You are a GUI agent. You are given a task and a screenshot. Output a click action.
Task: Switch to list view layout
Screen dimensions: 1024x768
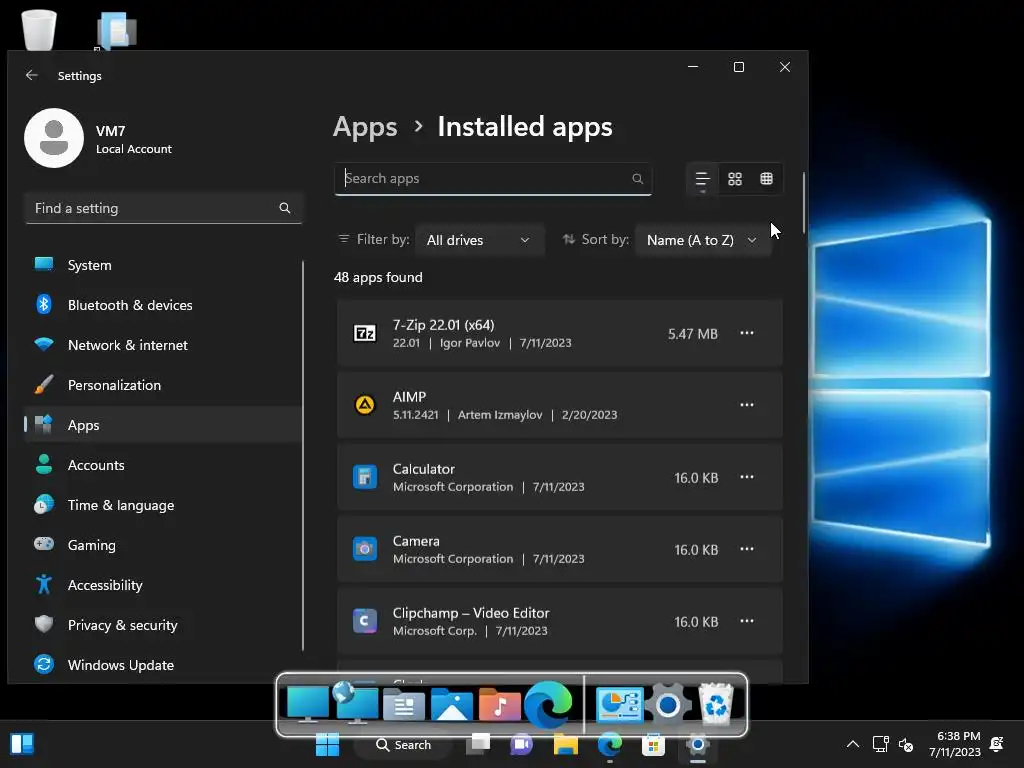pyautogui.click(x=703, y=178)
